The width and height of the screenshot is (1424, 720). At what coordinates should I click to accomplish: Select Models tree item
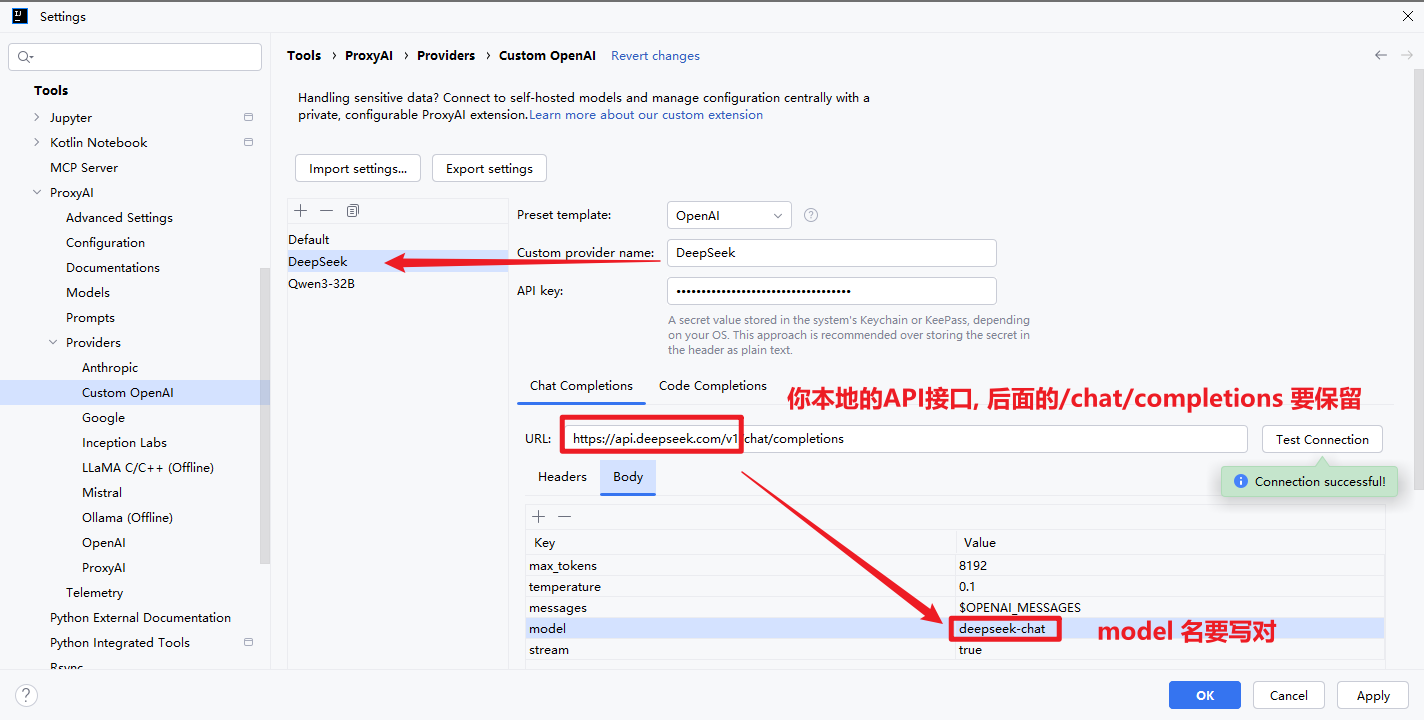pos(88,292)
